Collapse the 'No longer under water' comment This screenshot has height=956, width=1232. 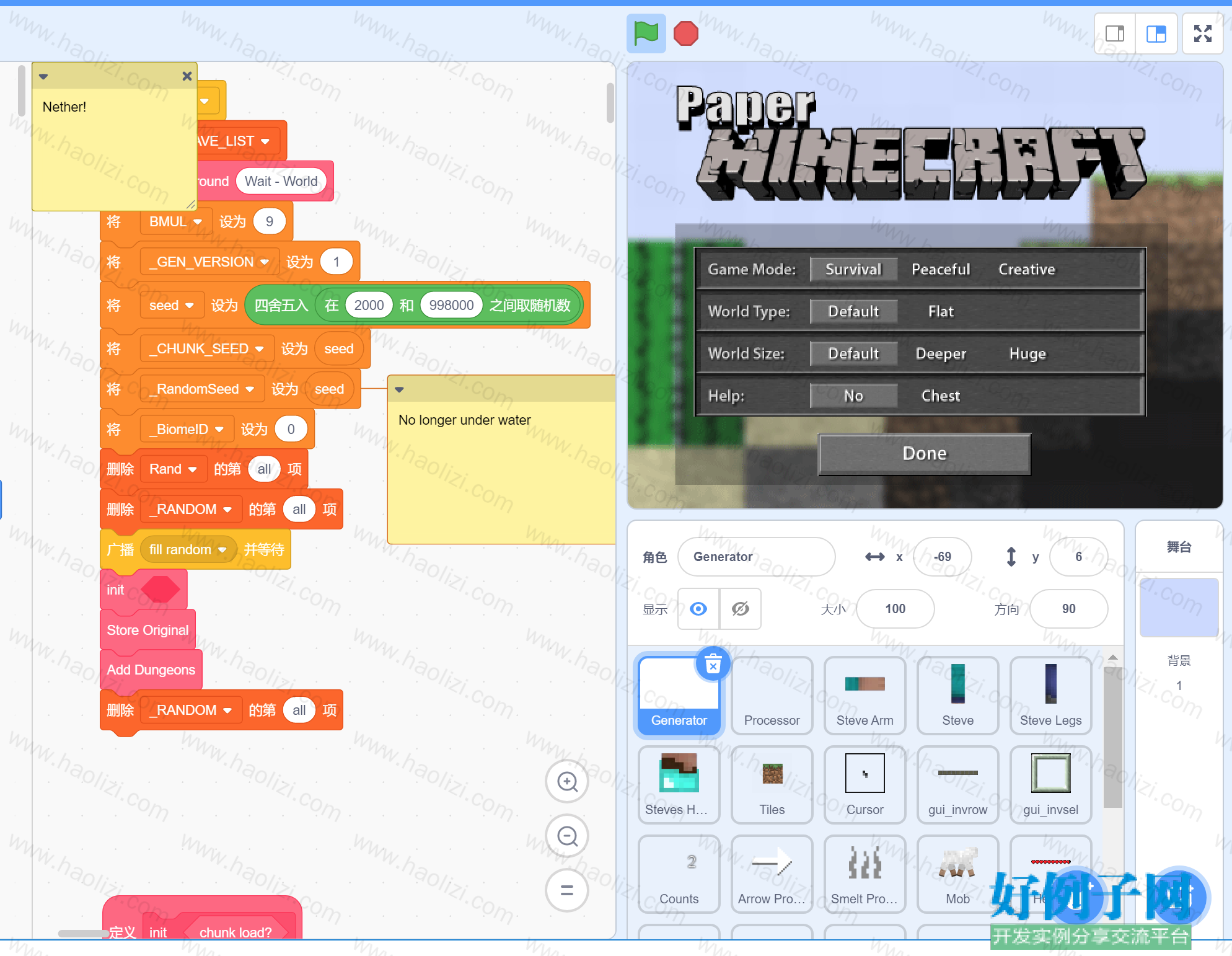point(399,389)
